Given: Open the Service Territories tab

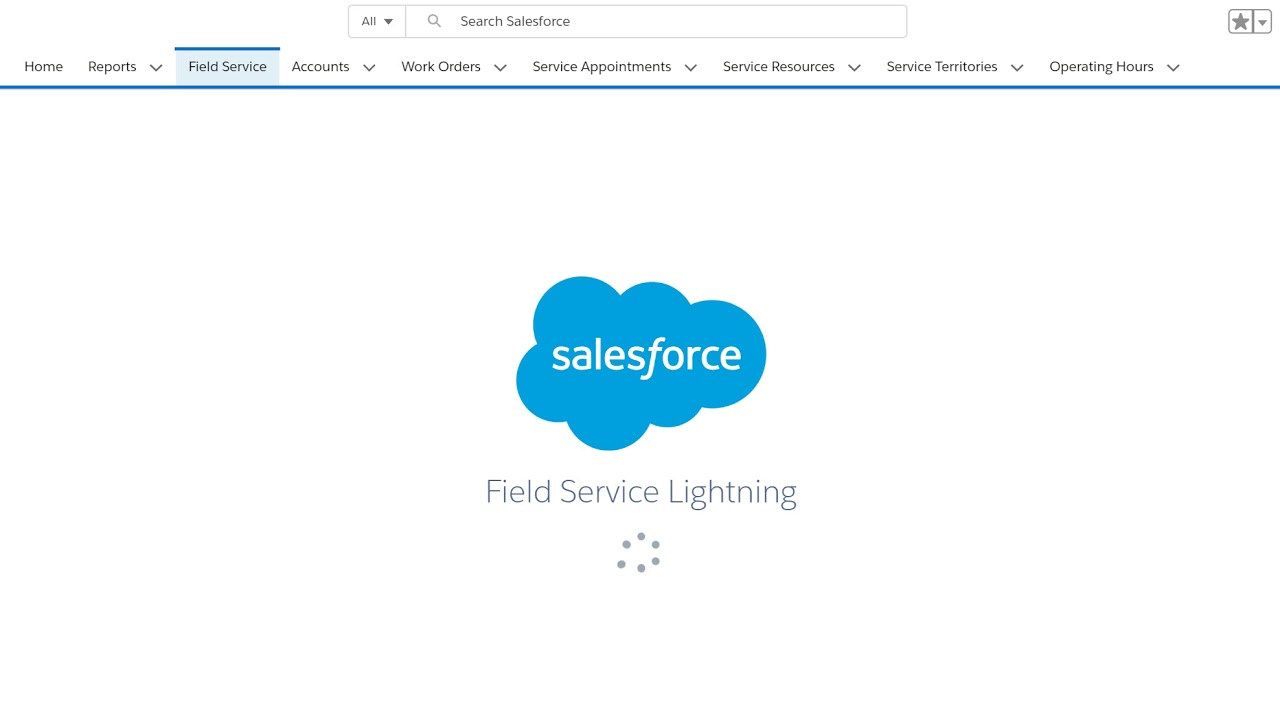Looking at the screenshot, I should 942,67.
